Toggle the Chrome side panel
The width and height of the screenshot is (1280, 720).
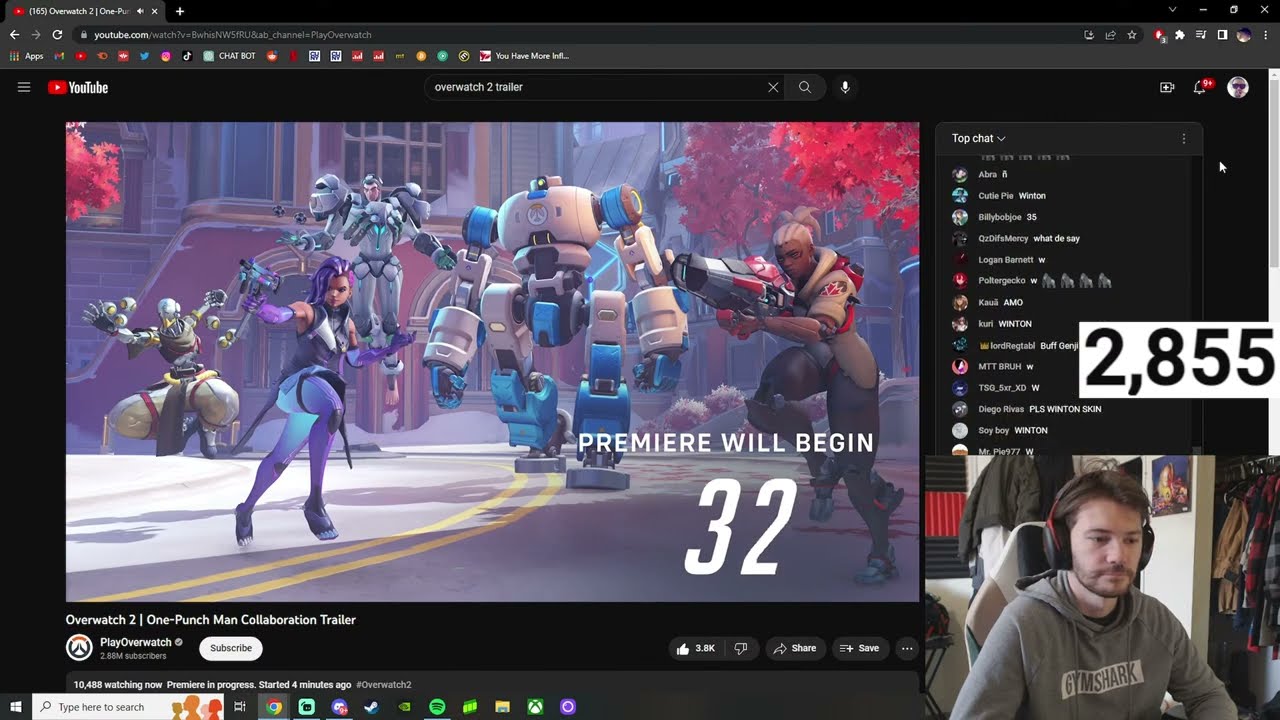point(1222,34)
